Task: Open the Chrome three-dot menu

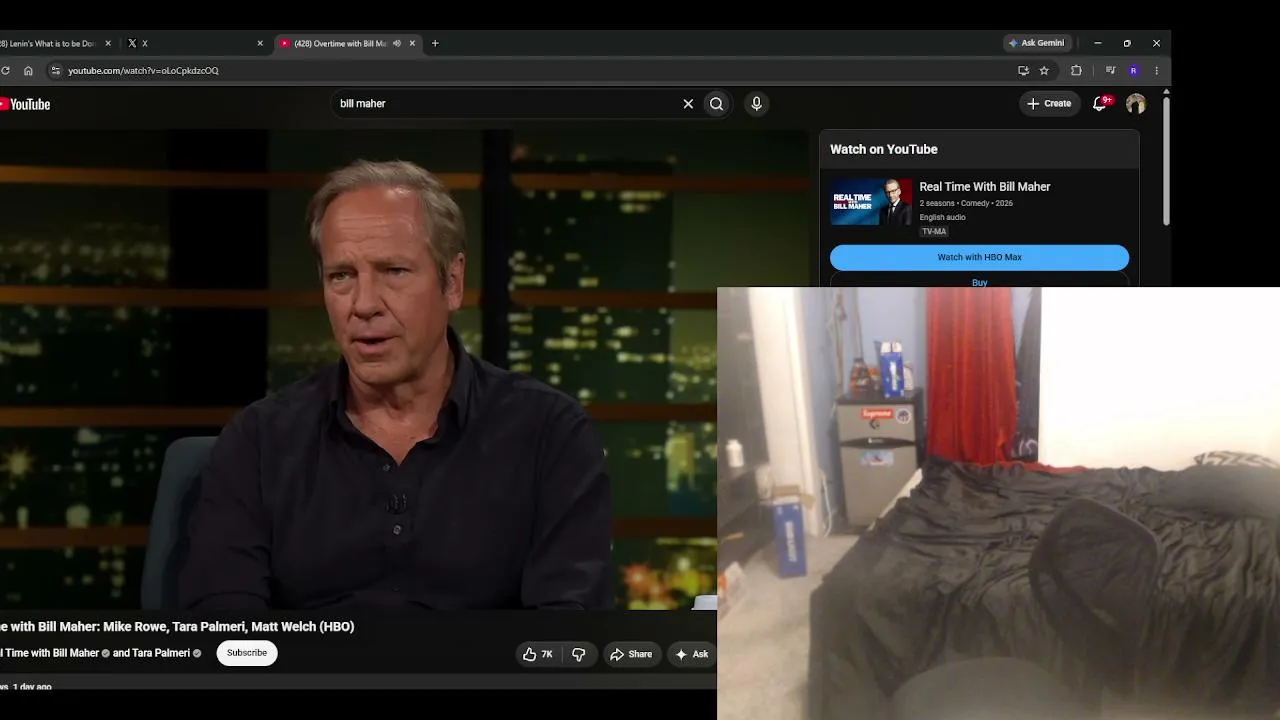Action: [1156, 71]
